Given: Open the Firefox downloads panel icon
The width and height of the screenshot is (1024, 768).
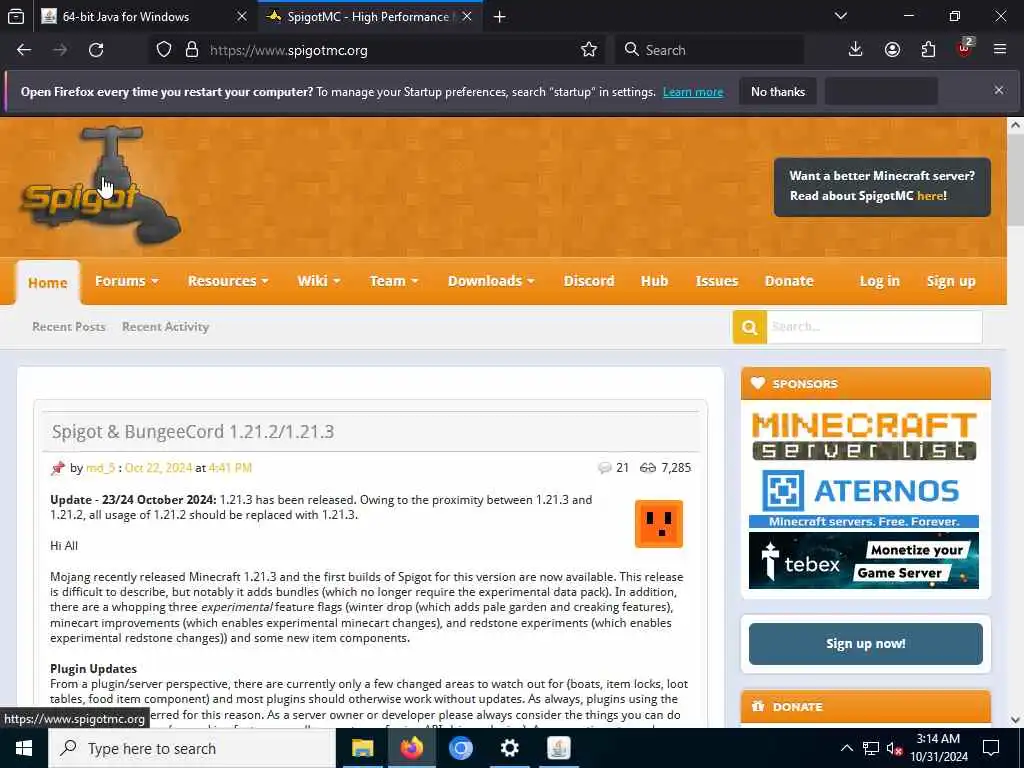Looking at the screenshot, I should tap(856, 50).
